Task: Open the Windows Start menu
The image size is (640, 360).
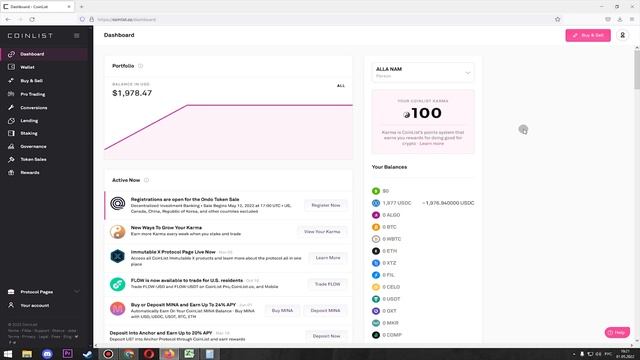Action: (x=8, y=354)
